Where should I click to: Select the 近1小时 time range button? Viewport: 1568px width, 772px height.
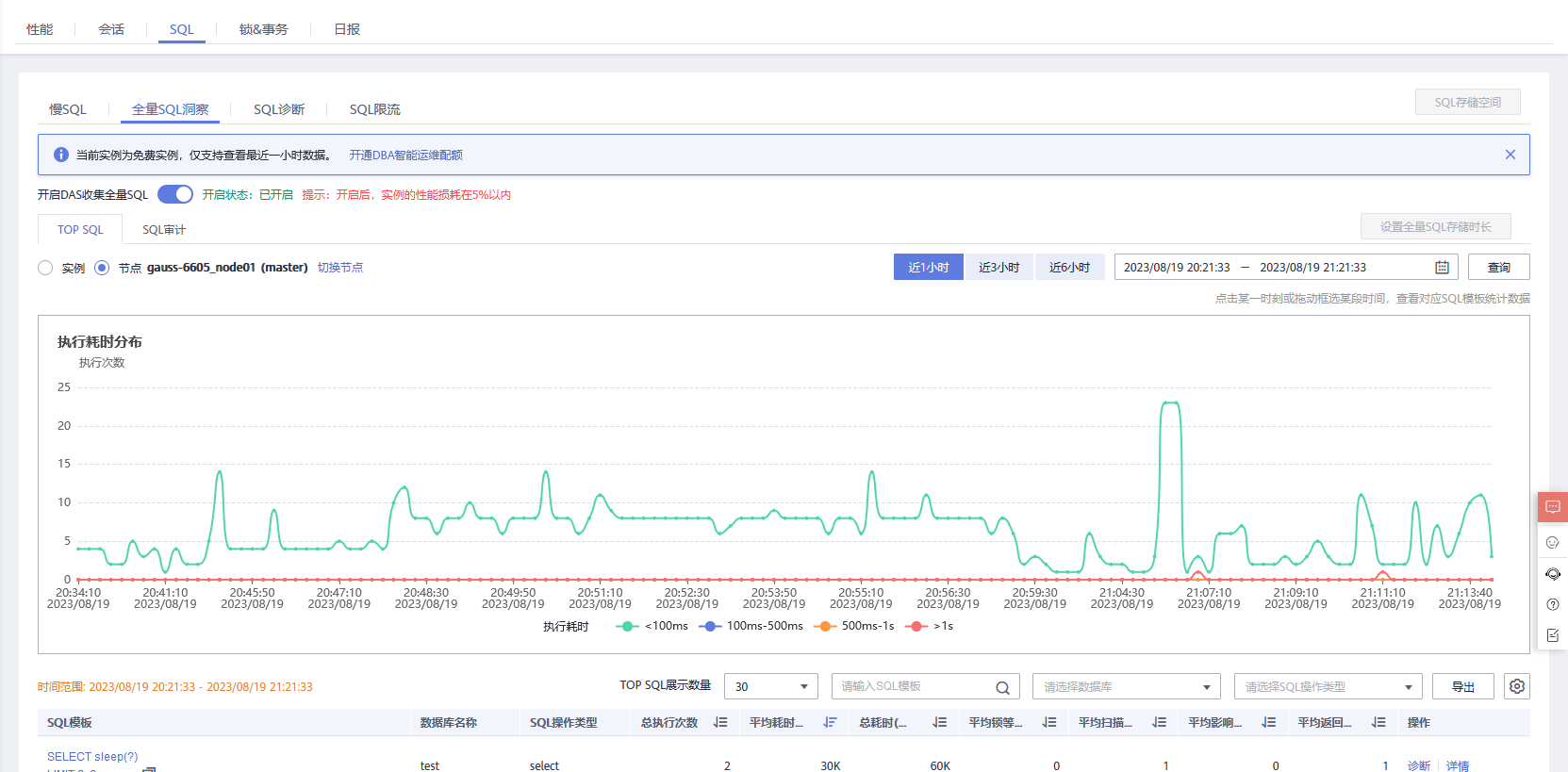929,267
